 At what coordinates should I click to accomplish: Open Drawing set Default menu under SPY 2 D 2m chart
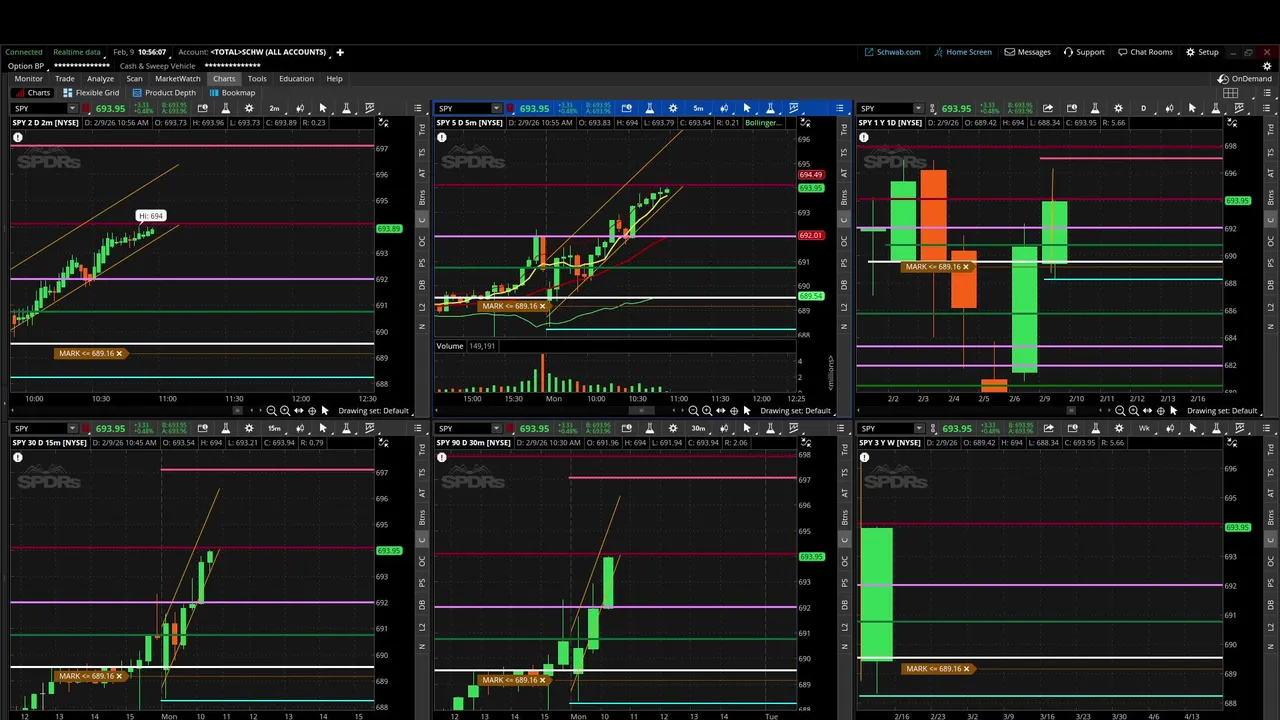coord(373,411)
